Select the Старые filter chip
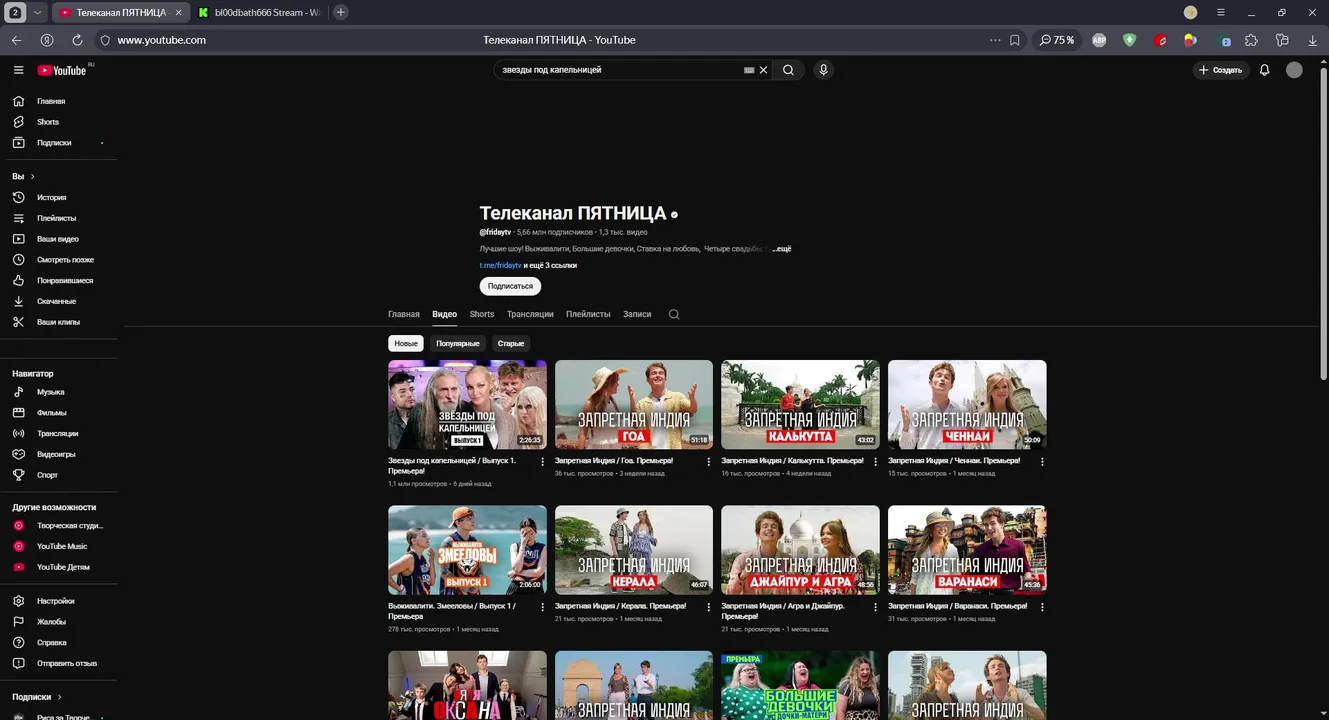Viewport: 1329px width, 720px height. pos(511,343)
